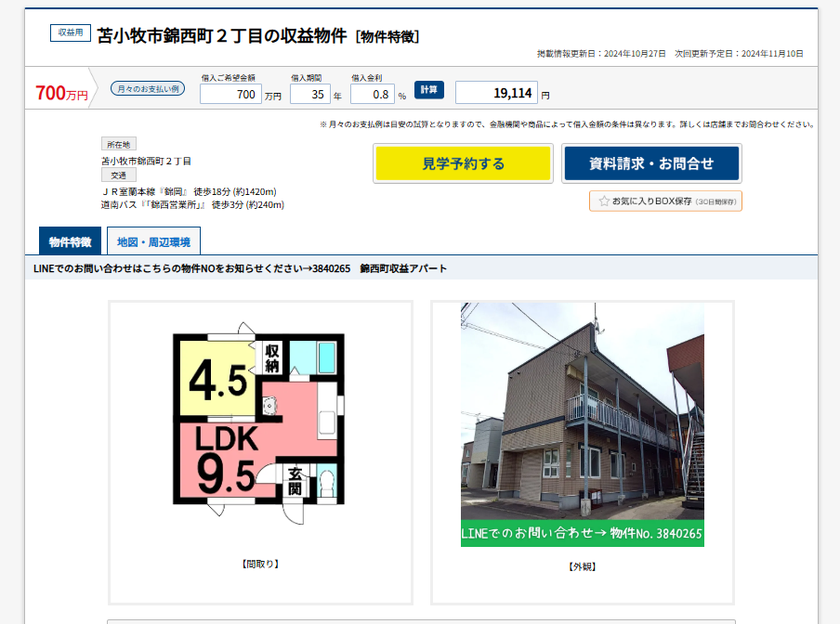The image size is (840, 624).
Task: Click the 交通 label tag
Action: [x=118, y=175]
